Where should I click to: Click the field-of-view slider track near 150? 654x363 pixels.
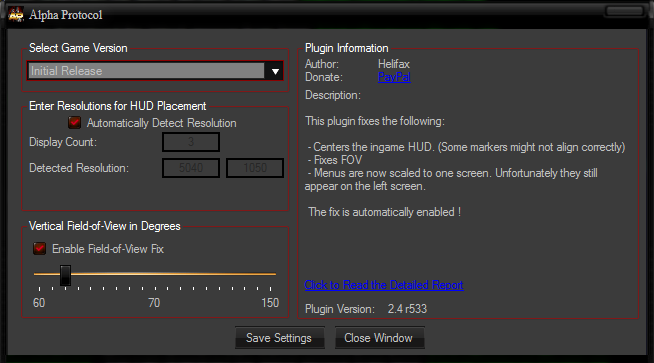(x=270, y=274)
